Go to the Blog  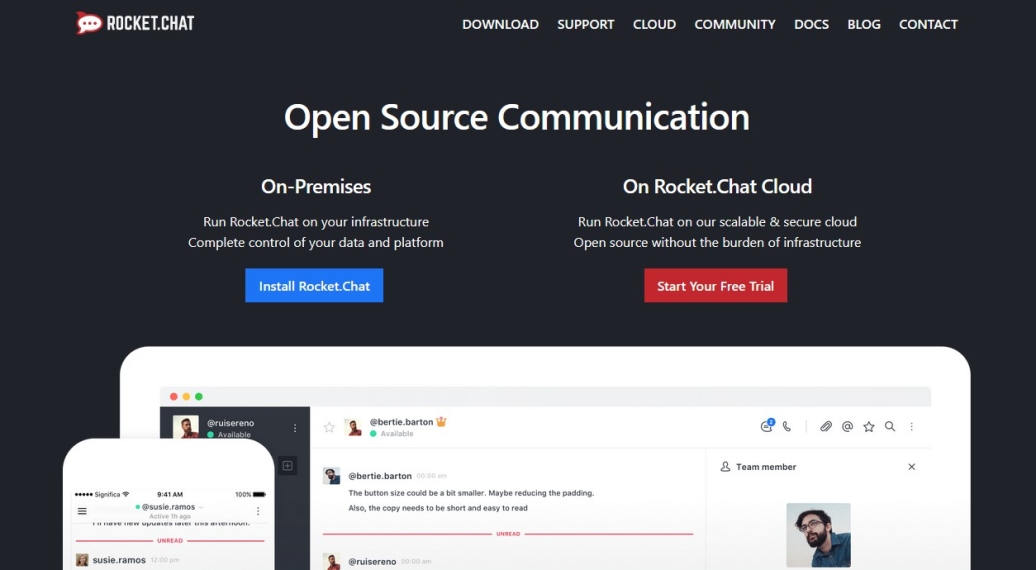pyautogui.click(x=864, y=24)
